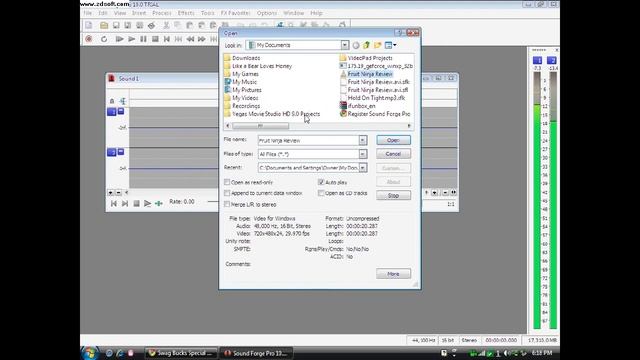Screen dimensions: 640x360
Task: Open the View Menu icon dropdown in dialog
Action: point(390,45)
